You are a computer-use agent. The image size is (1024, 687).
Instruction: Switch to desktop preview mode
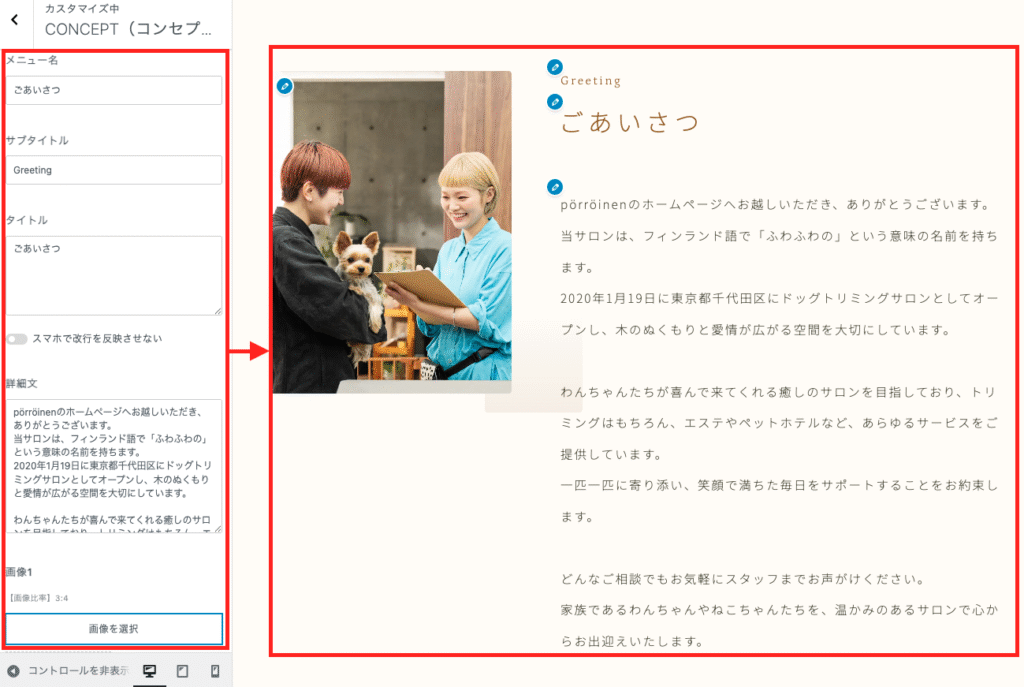(x=150, y=670)
